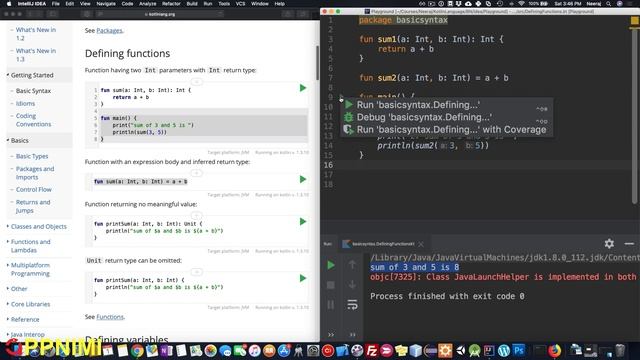Run the printSum omitted Unit sample
This screenshot has width=640, height=360.
click(303, 278)
